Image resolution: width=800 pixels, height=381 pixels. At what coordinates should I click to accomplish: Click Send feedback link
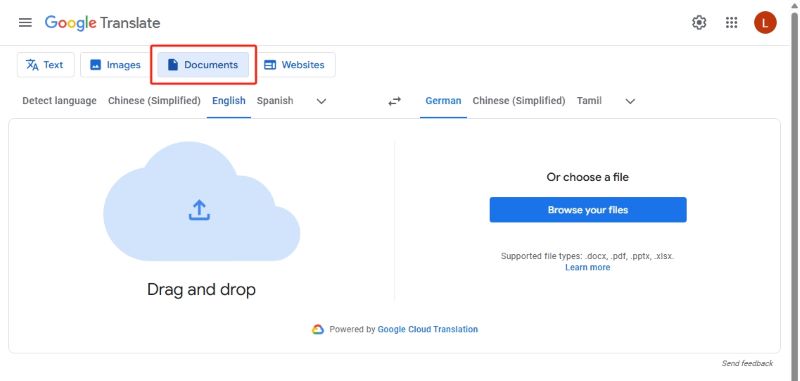[x=747, y=364]
